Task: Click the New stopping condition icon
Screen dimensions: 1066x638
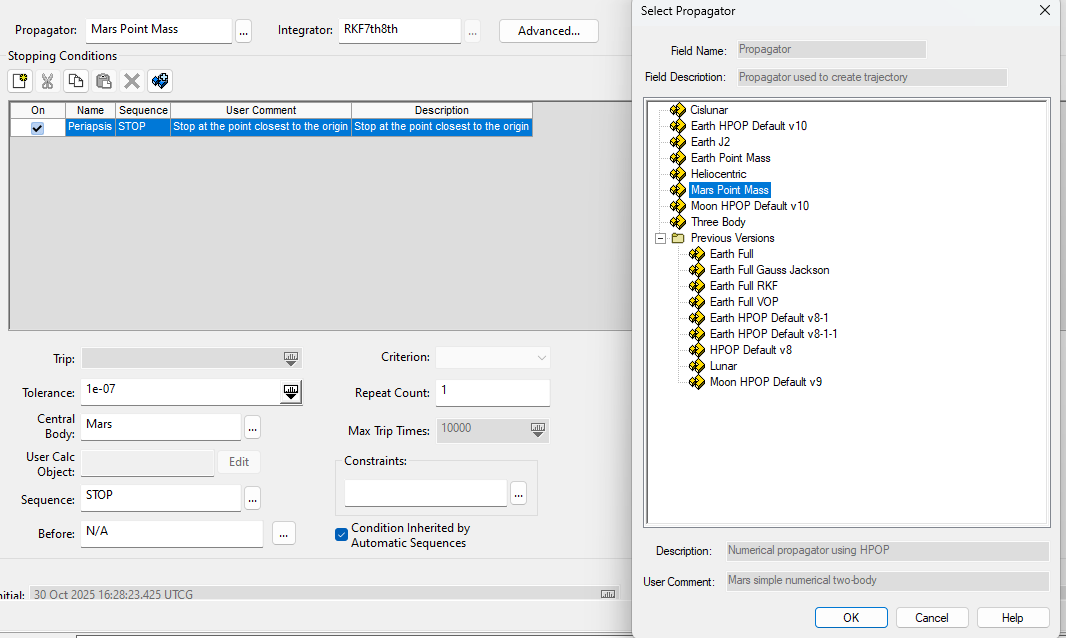Action: pos(20,81)
